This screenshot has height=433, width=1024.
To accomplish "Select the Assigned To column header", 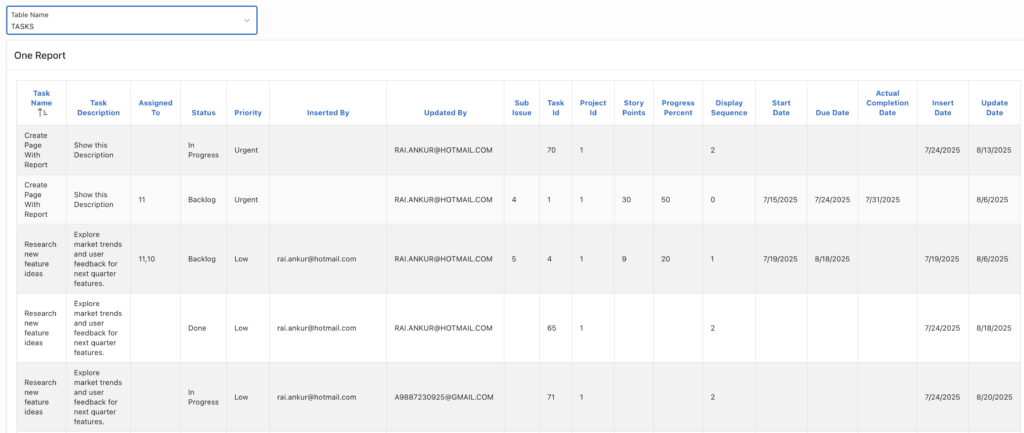I will pos(155,108).
